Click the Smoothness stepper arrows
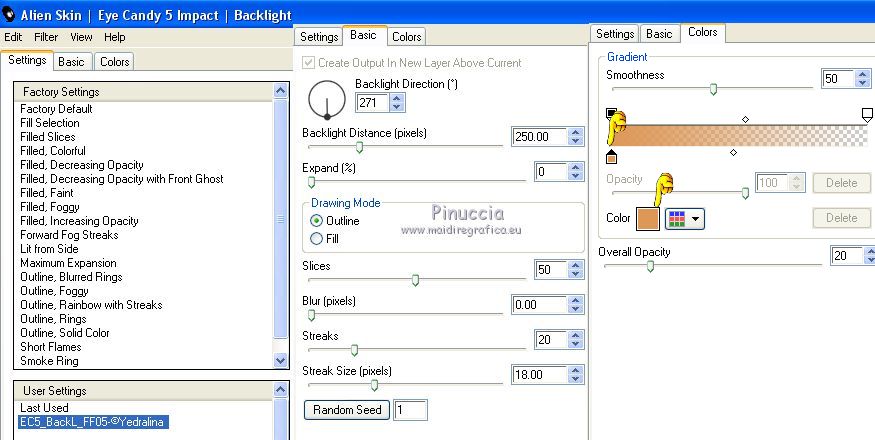This screenshot has height=440, width=875. pos(863,79)
